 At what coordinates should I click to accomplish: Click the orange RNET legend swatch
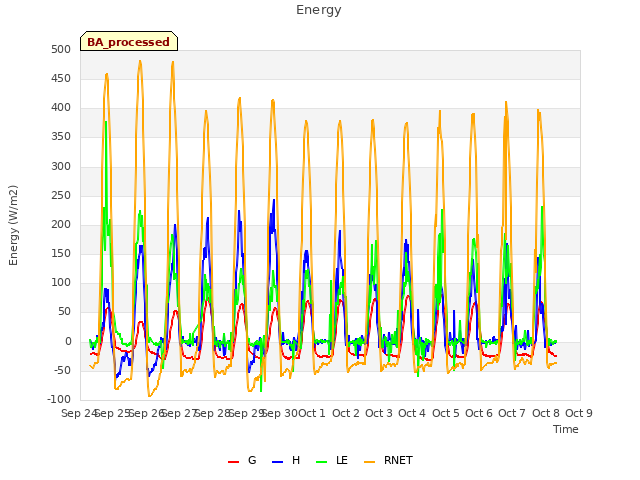369,462
